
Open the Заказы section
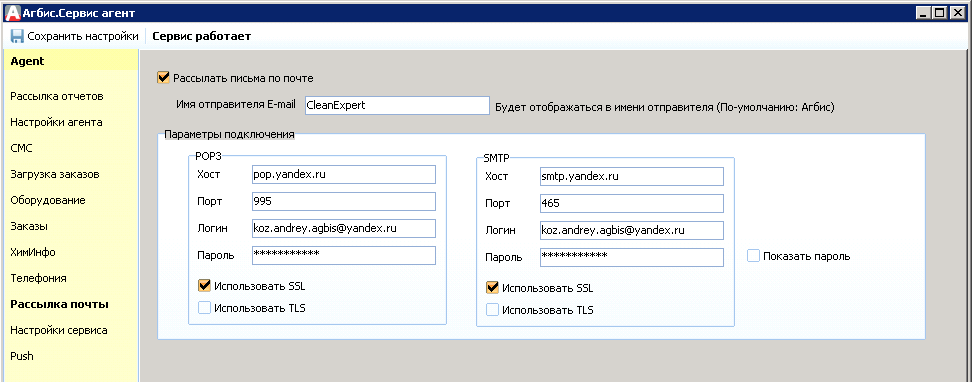tap(29, 227)
